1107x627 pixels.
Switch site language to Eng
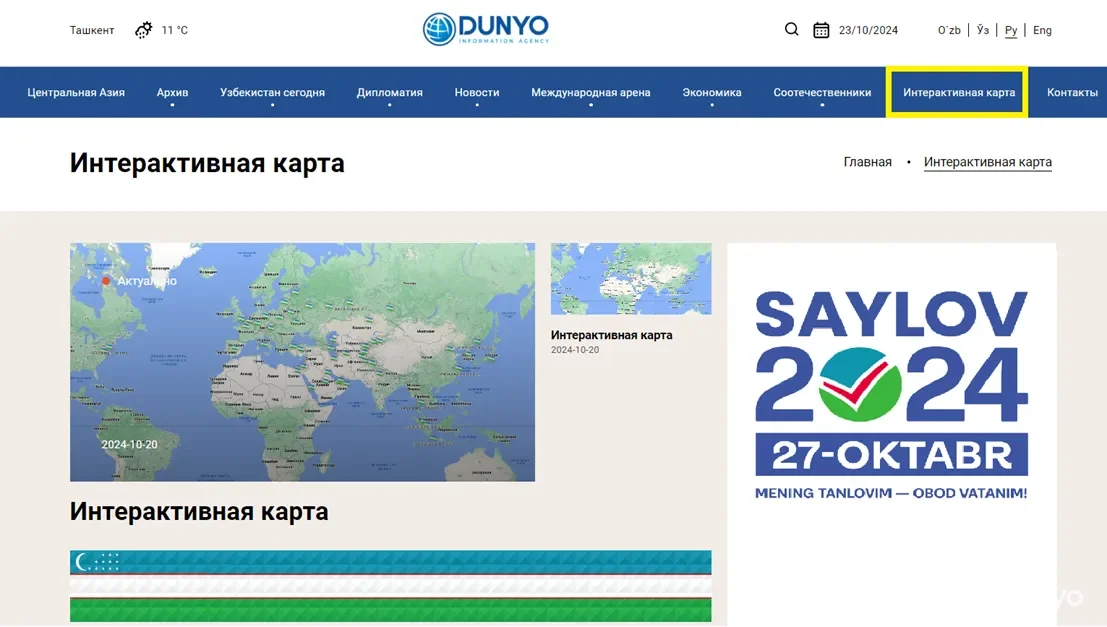1042,30
